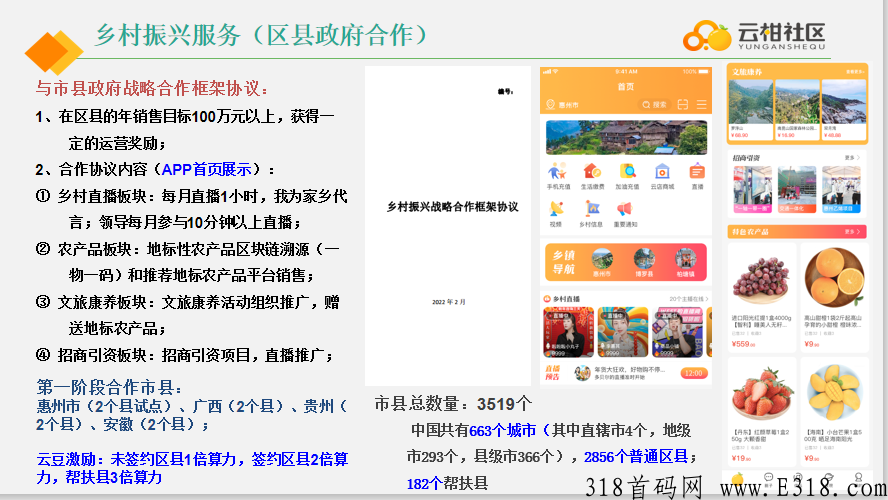888x500 pixels.
Task: Click the 第一阶段合作市县 heading
Action: [109, 387]
